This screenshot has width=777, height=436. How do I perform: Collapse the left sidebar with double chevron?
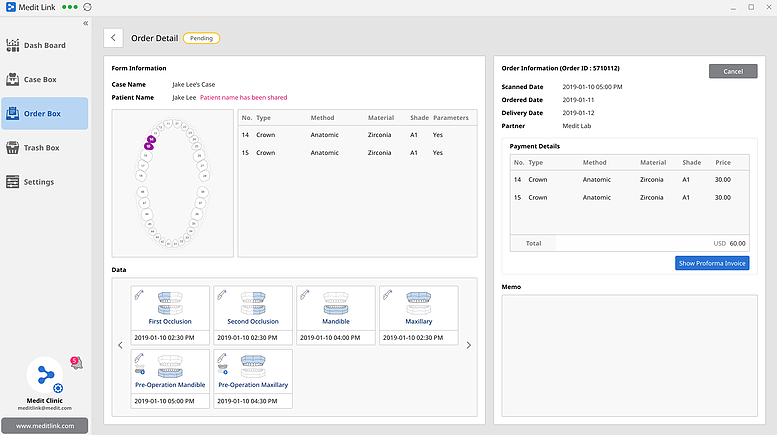(x=85, y=23)
